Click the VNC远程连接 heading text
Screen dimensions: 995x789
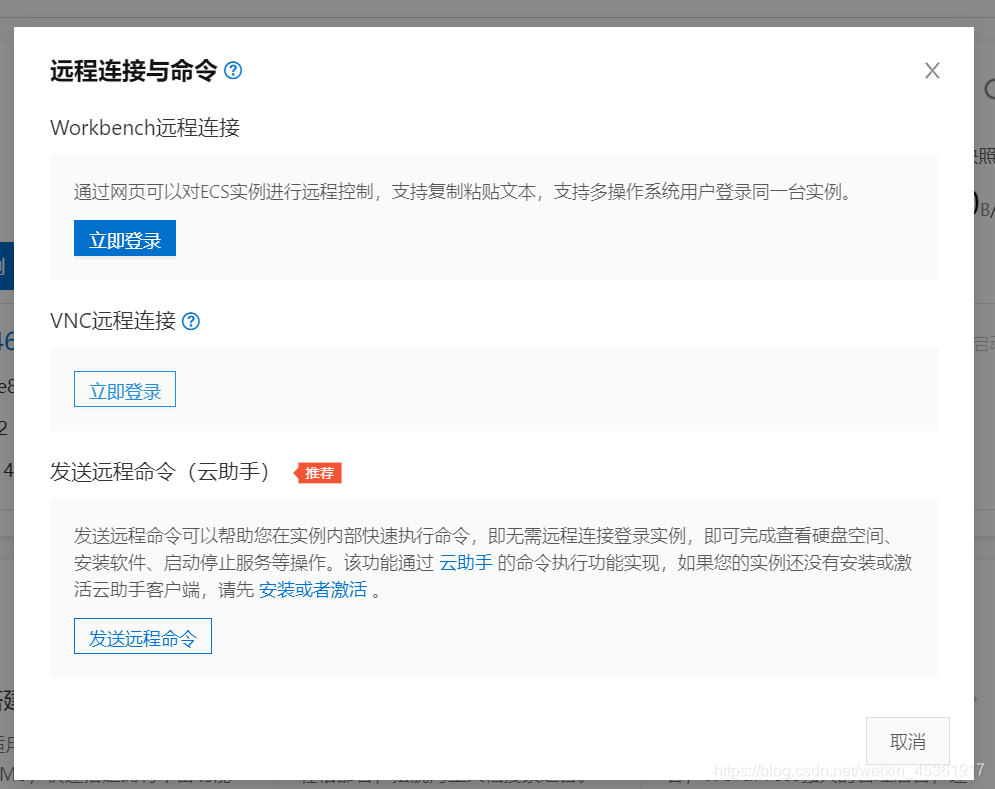click(113, 321)
